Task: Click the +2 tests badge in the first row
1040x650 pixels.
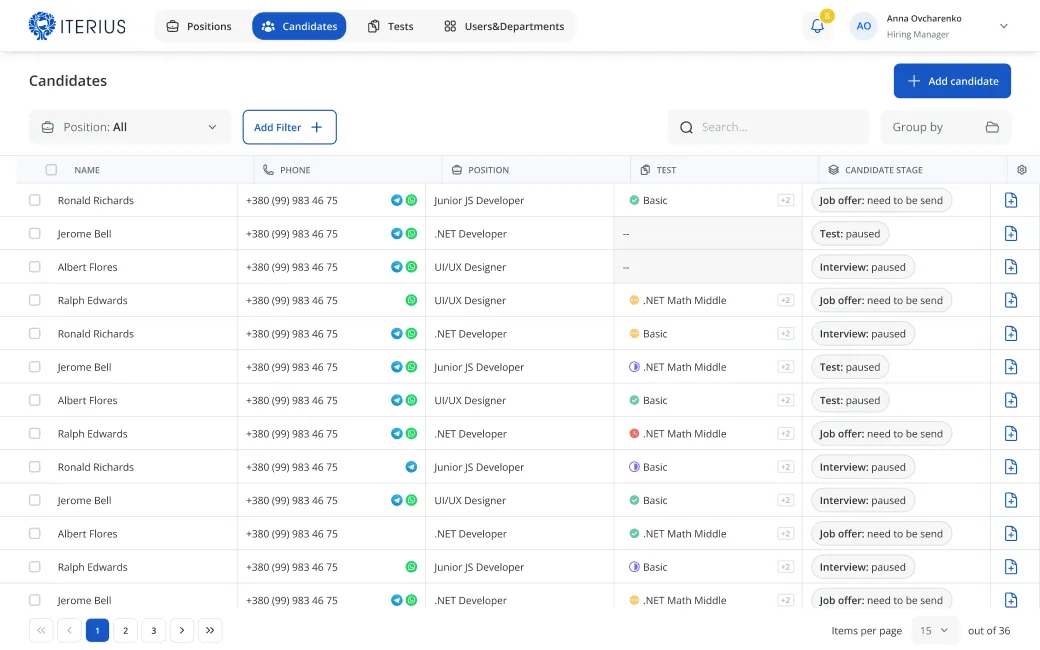Action: point(785,201)
